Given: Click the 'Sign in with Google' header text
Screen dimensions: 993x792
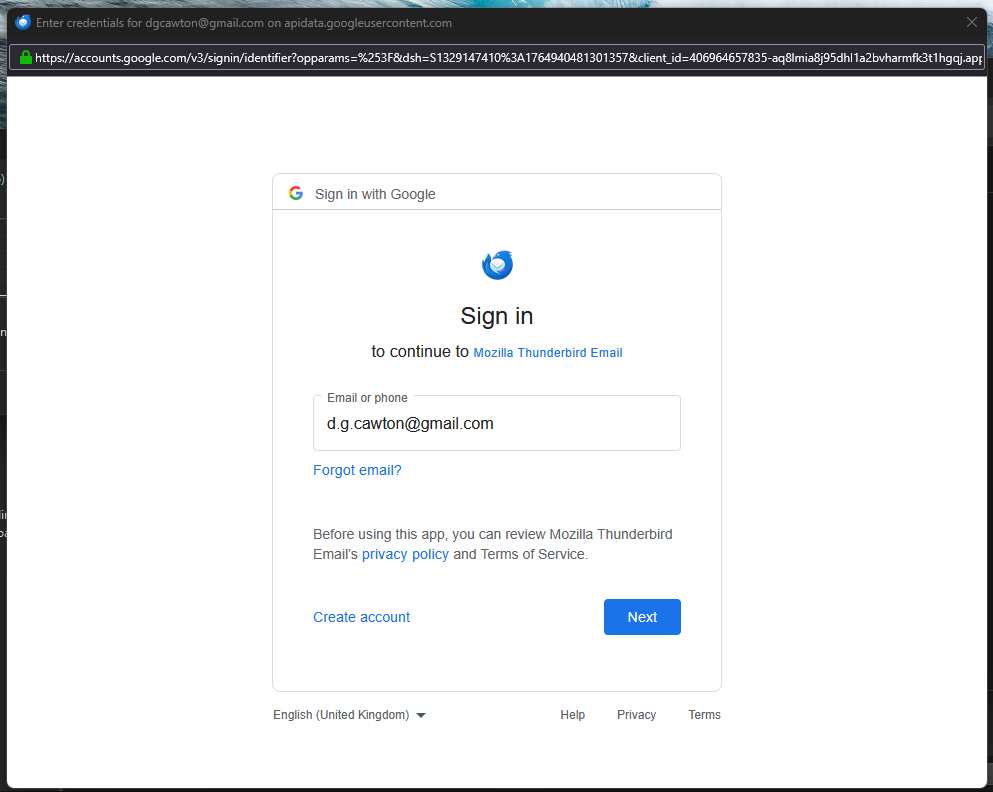Looking at the screenshot, I should pos(375,194).
